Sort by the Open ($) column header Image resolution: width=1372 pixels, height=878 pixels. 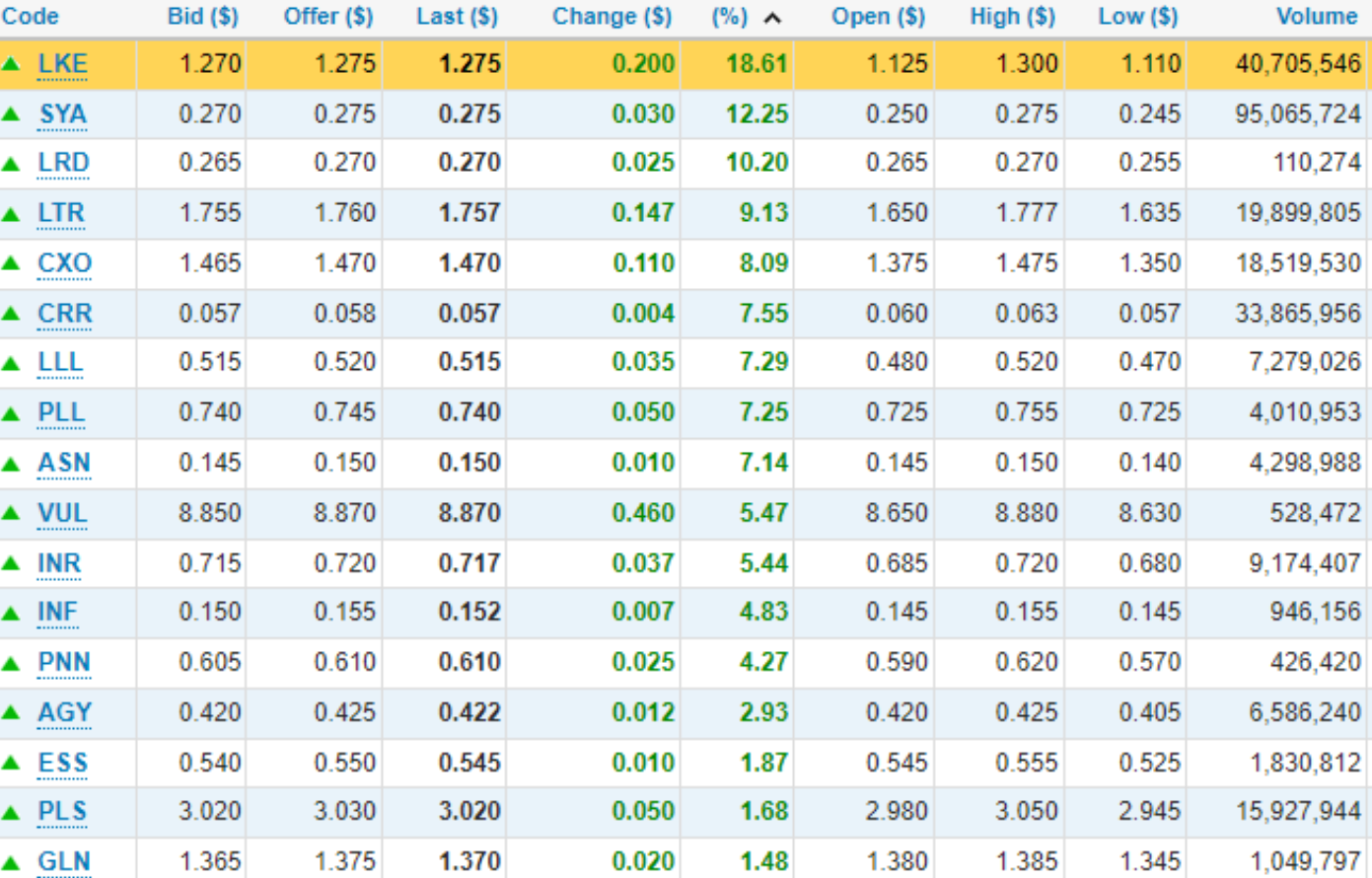(878, 17)
